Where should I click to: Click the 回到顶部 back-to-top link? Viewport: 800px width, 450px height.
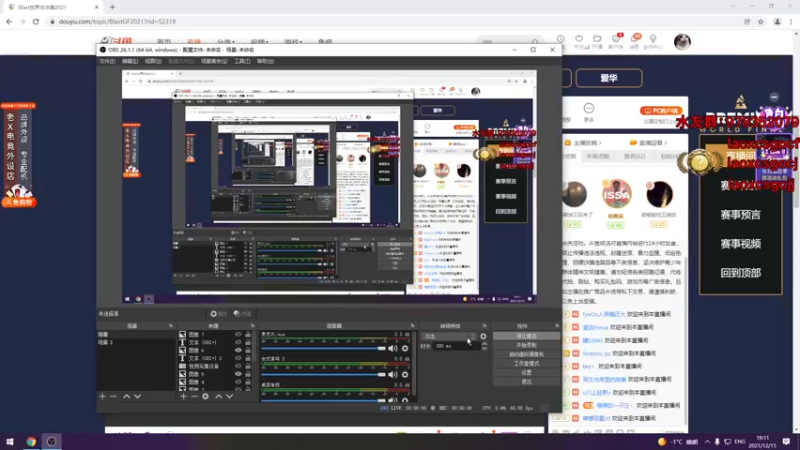click(740, 273)
